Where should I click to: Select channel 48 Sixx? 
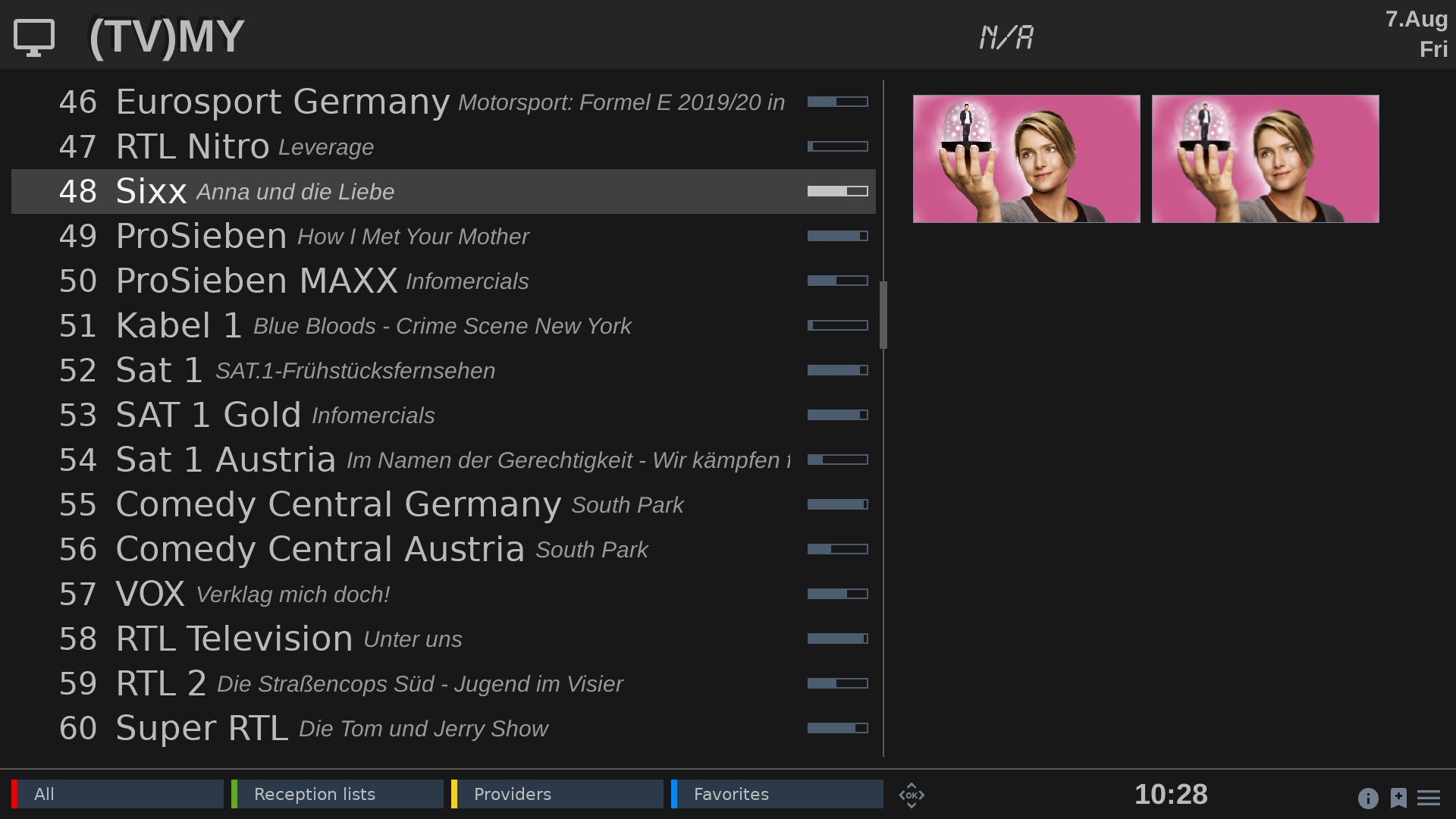pos(444,191)
